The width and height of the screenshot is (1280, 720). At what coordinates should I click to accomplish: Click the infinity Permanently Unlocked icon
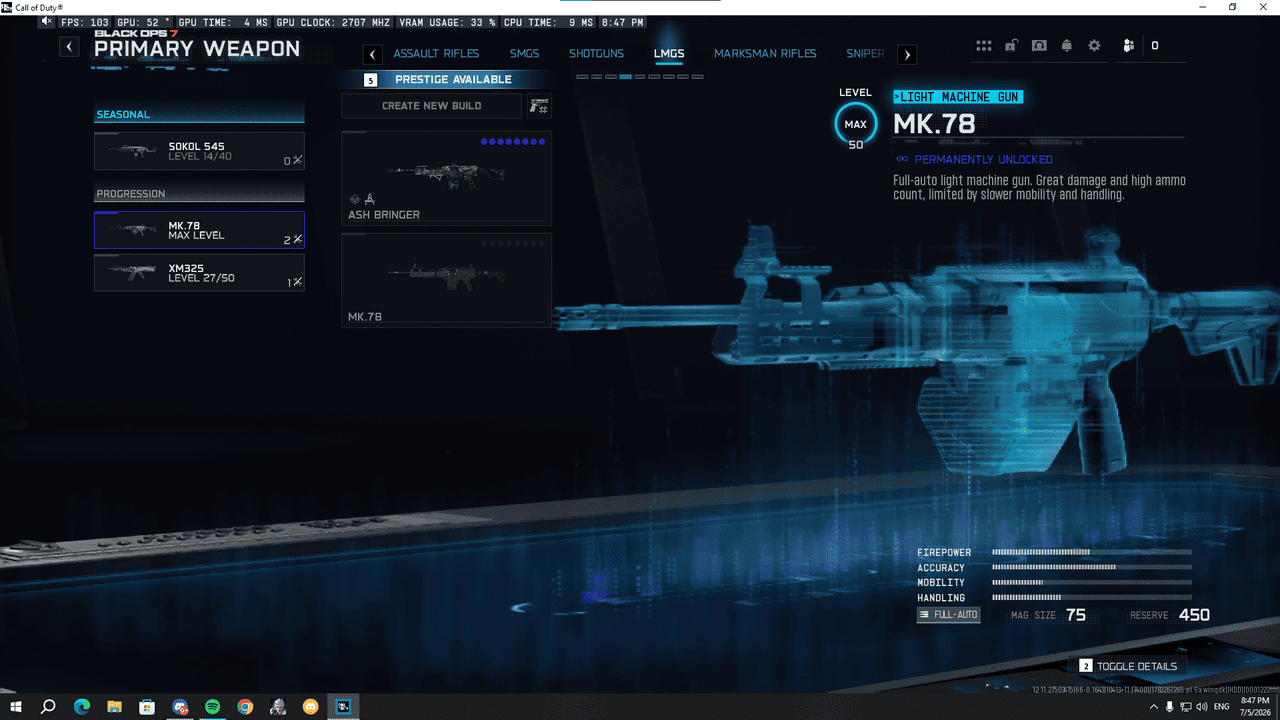902,159
